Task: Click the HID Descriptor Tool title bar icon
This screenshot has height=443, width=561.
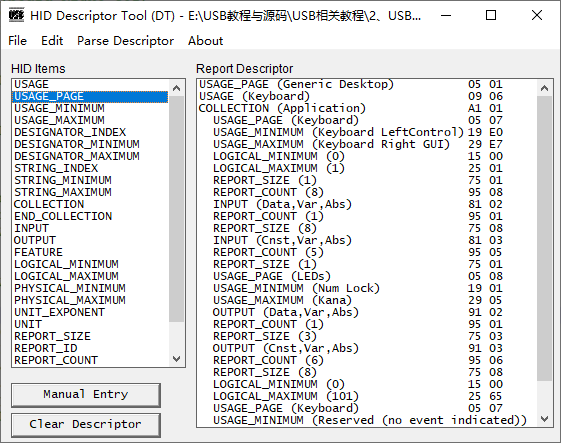Action: [16, 15]
